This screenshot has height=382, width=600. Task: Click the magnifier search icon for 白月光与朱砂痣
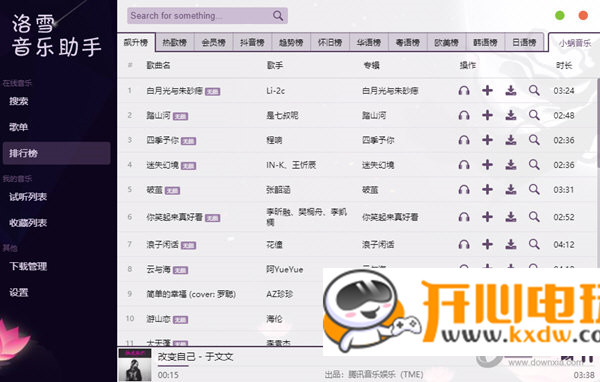[534, 91]
